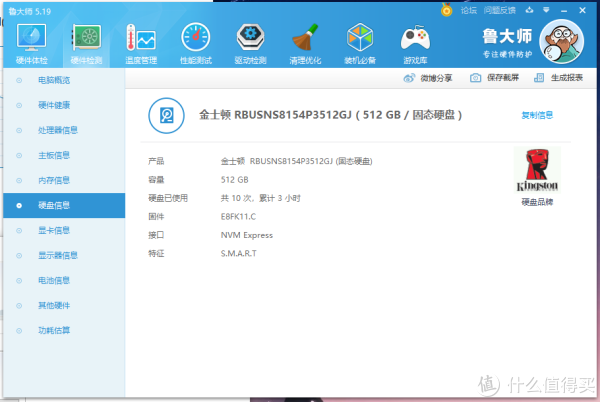Click the Kingston brand logo

pyautogui.click(x=537, y=170)
